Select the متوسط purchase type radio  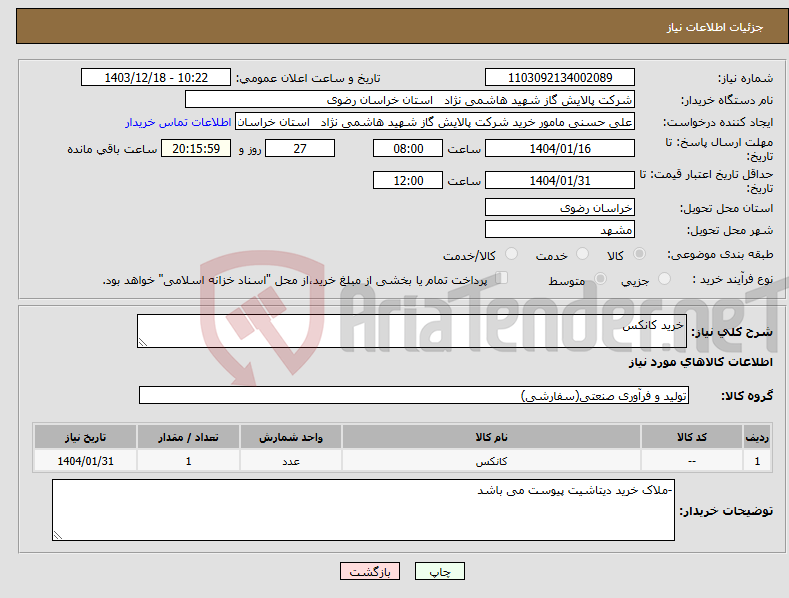[600, 279]
